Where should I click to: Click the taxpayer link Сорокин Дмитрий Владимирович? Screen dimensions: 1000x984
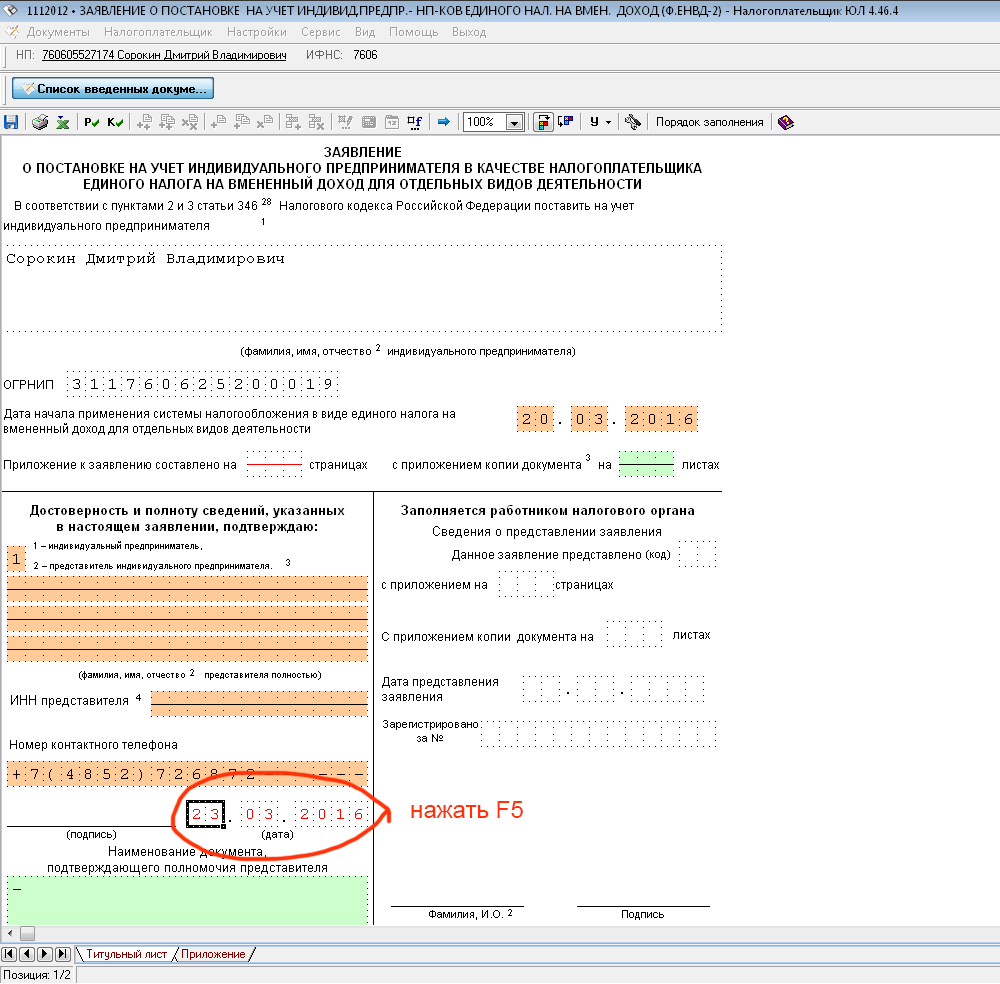(x=164, y=55)
